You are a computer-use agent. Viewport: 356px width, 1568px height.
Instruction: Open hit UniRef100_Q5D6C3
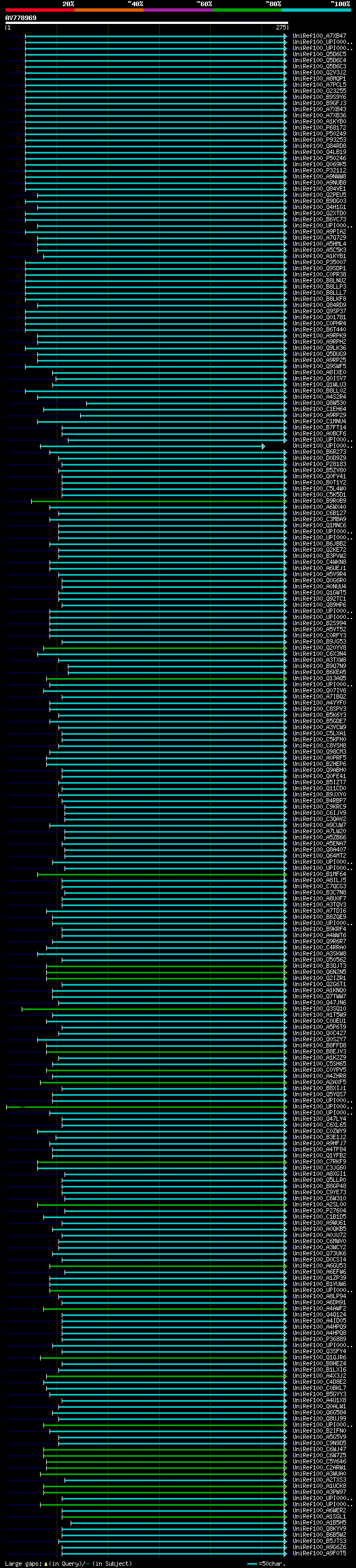coord(319,66)
